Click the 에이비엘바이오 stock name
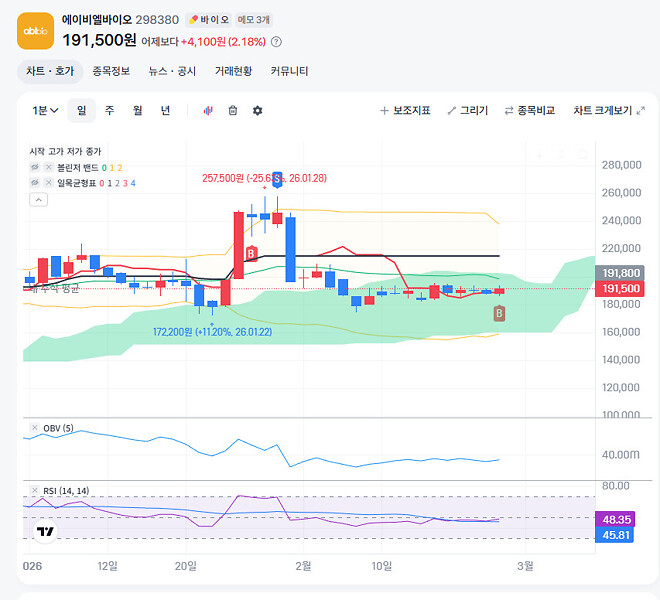Screen dimensions: 660x600 pos(97,19)
